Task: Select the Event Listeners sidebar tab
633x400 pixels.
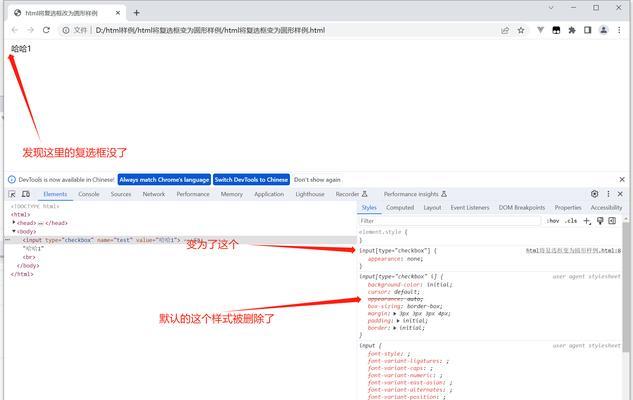Action: click(470, 207)
